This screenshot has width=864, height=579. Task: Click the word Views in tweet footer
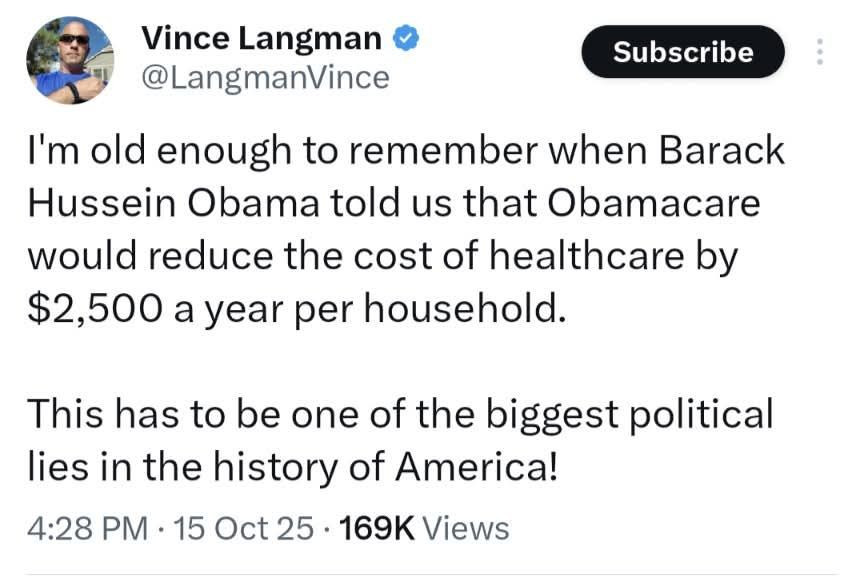(466, 527)
